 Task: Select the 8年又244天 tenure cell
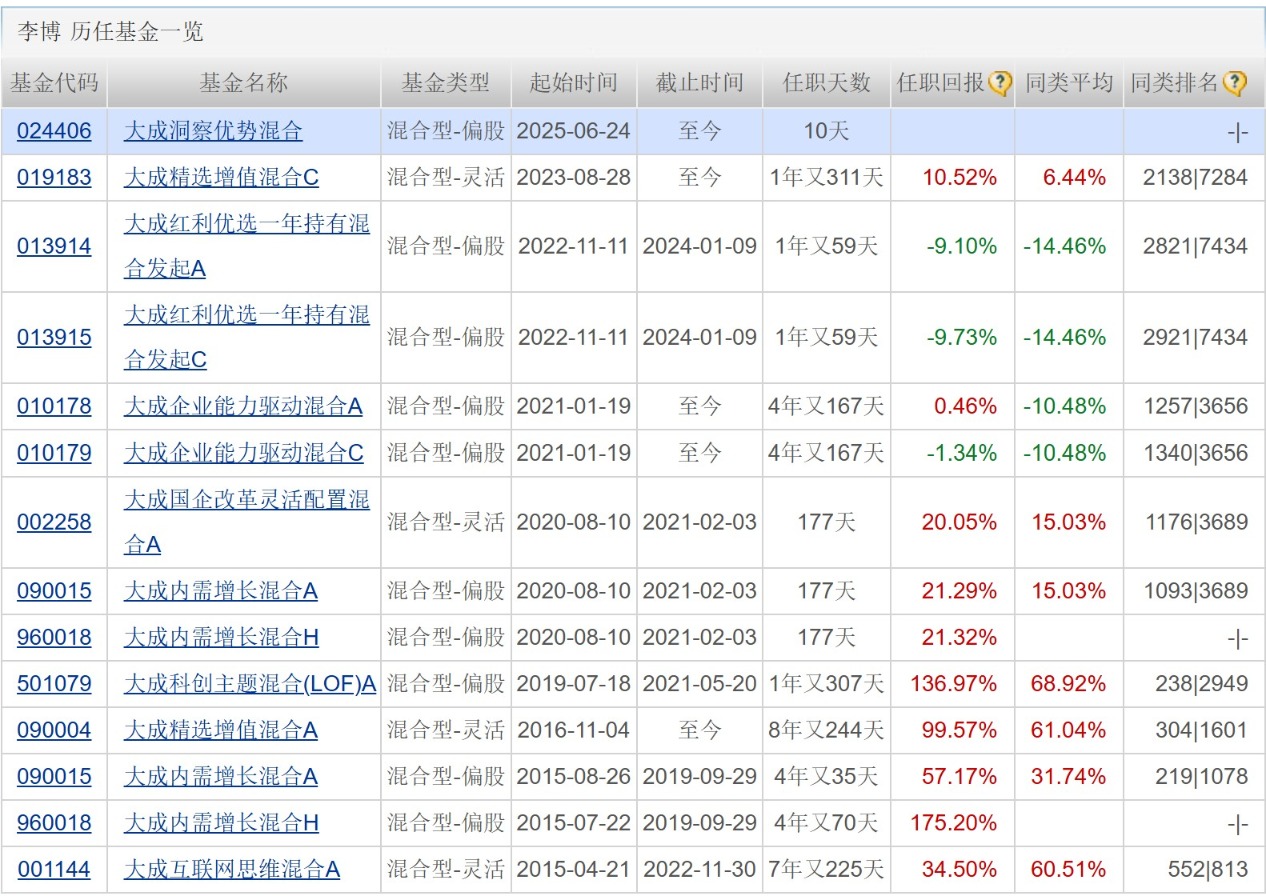coord(826,730)
